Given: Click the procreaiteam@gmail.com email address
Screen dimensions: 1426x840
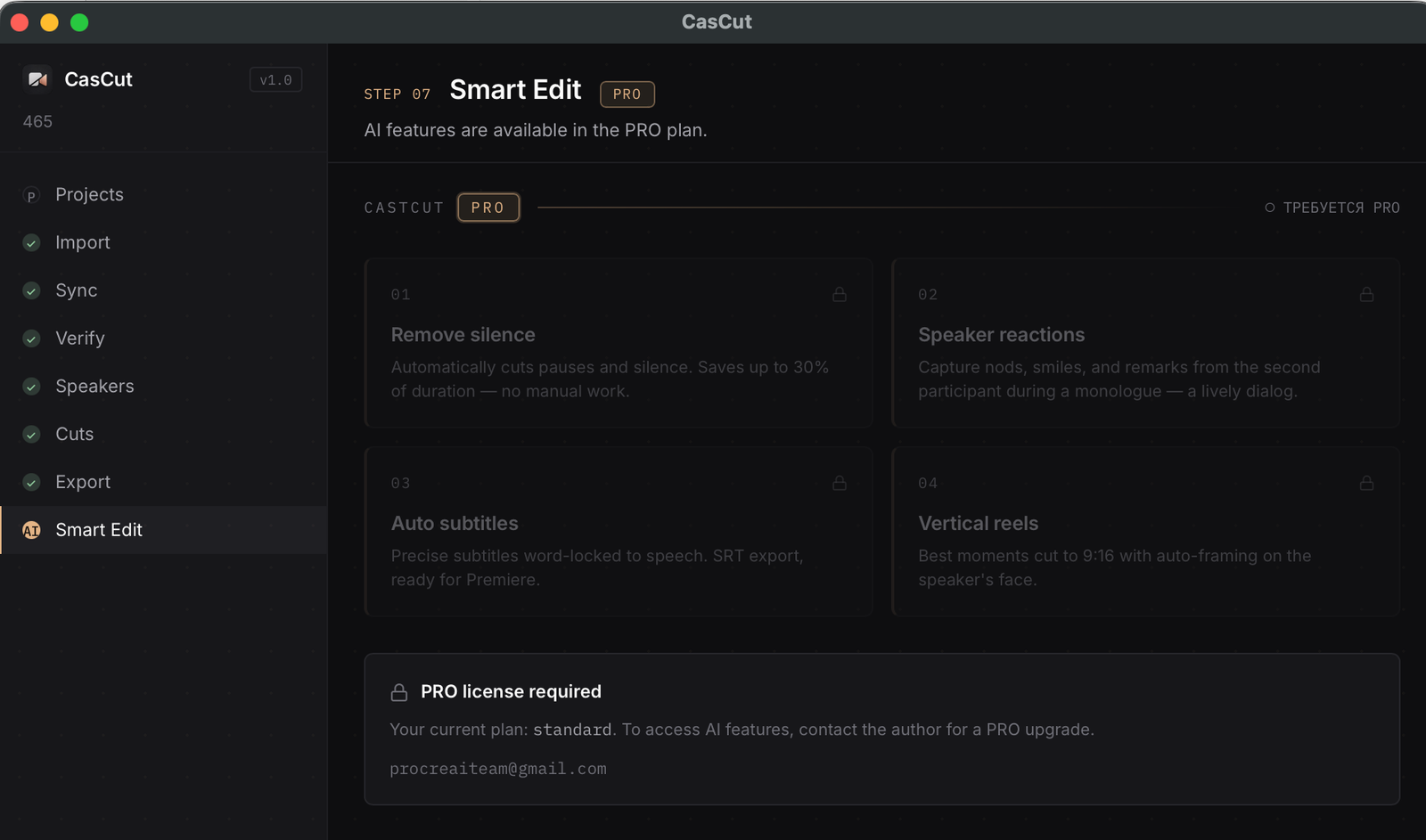Looking at the screenshot, I should click(x=498, y=769).
